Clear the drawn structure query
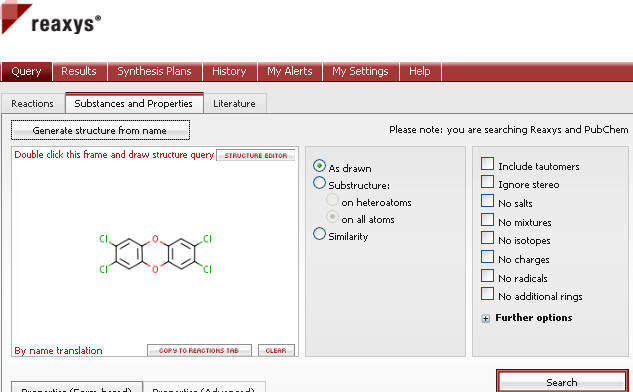This screenshot has width=633, height=392. coord(276,350)
